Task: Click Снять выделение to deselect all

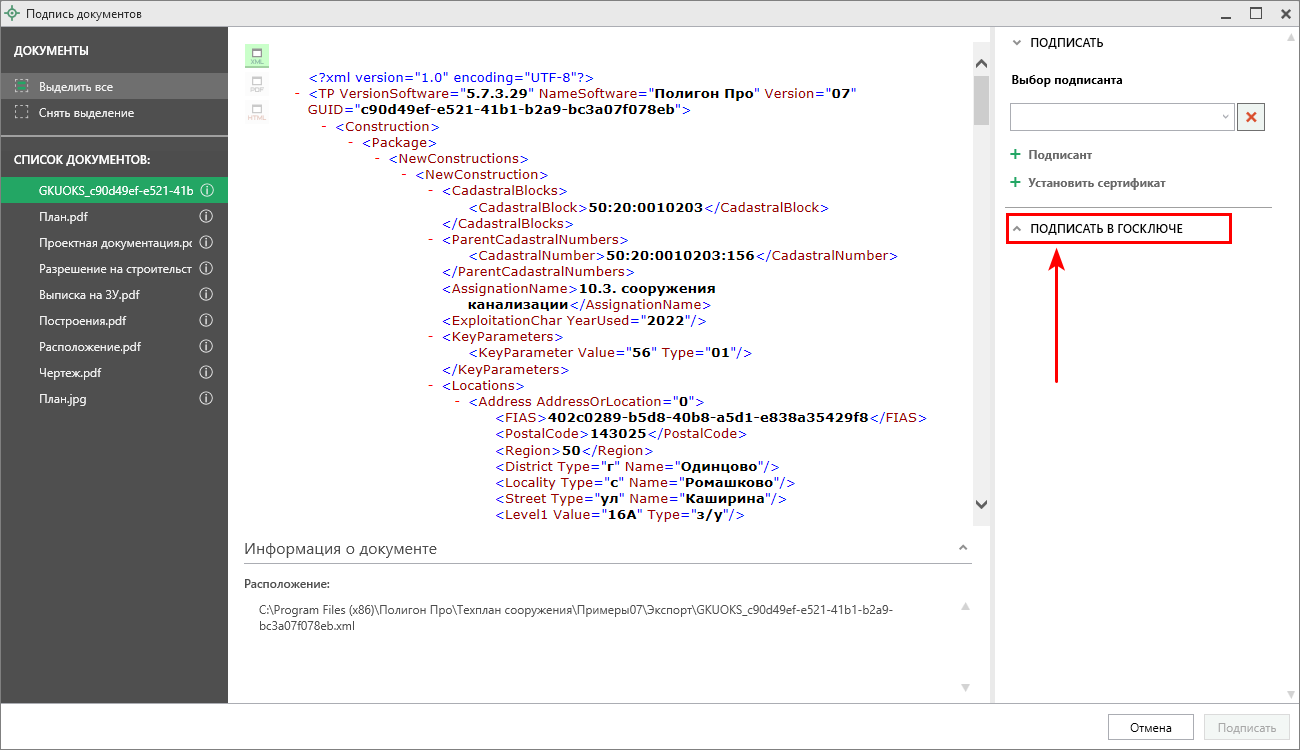Action: 86,113
